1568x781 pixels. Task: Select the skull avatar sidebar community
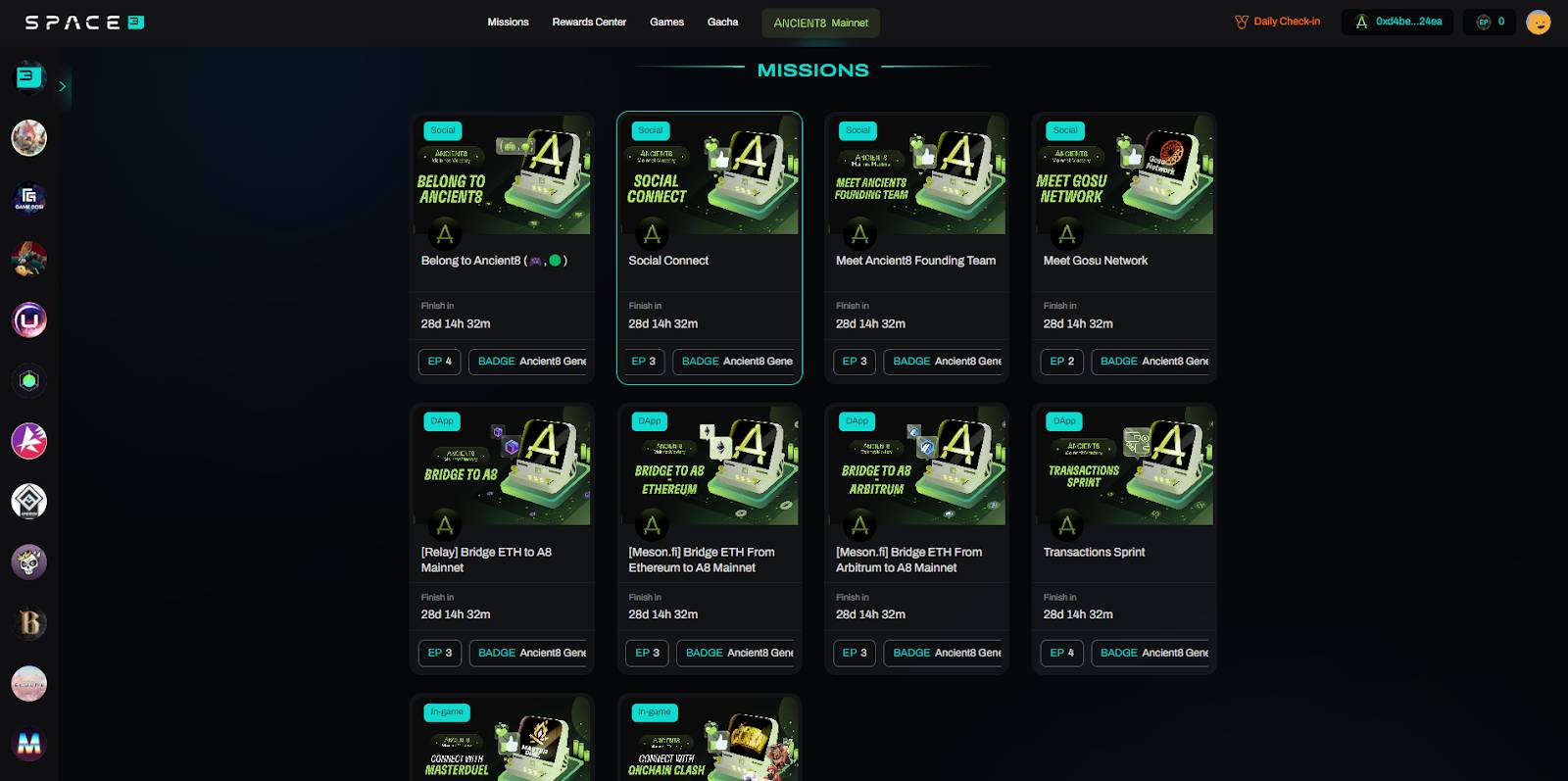pyautogui.click(x=29, y=562)
